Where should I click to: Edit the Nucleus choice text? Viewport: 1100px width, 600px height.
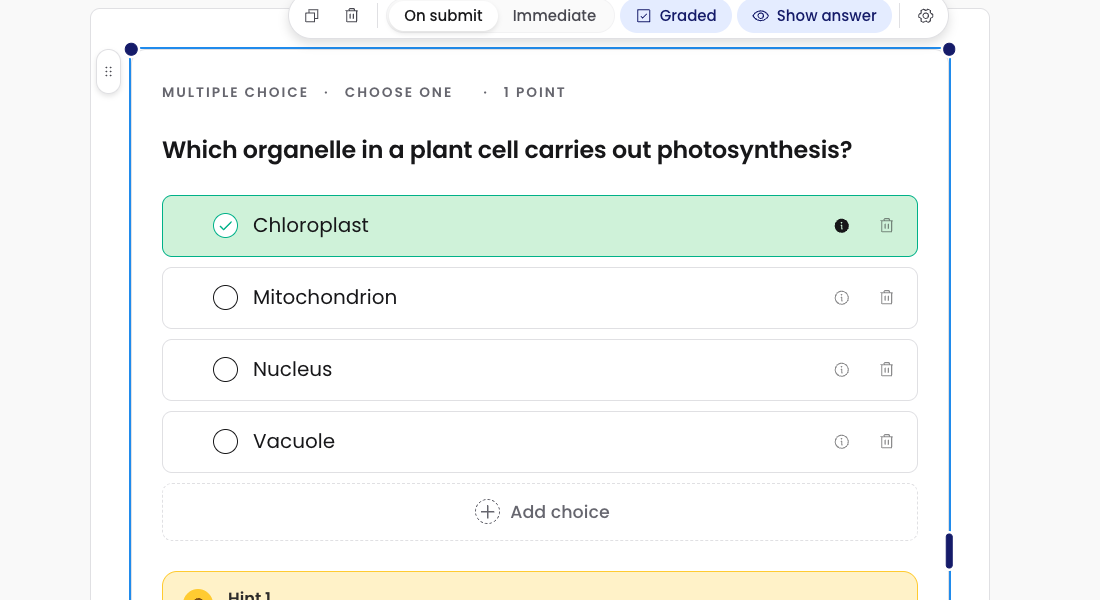point(292,369)
